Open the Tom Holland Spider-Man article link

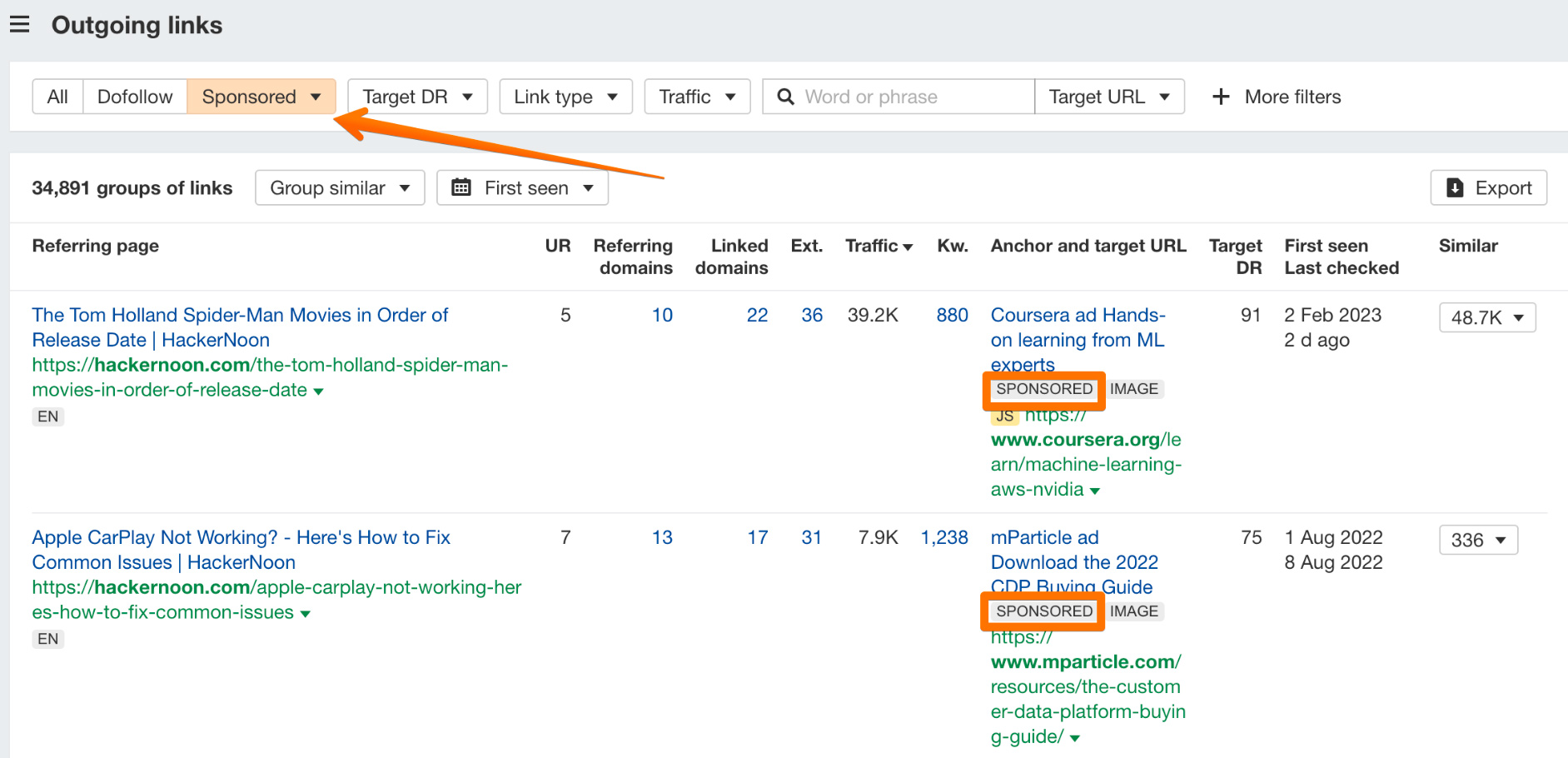pos(240,327)
